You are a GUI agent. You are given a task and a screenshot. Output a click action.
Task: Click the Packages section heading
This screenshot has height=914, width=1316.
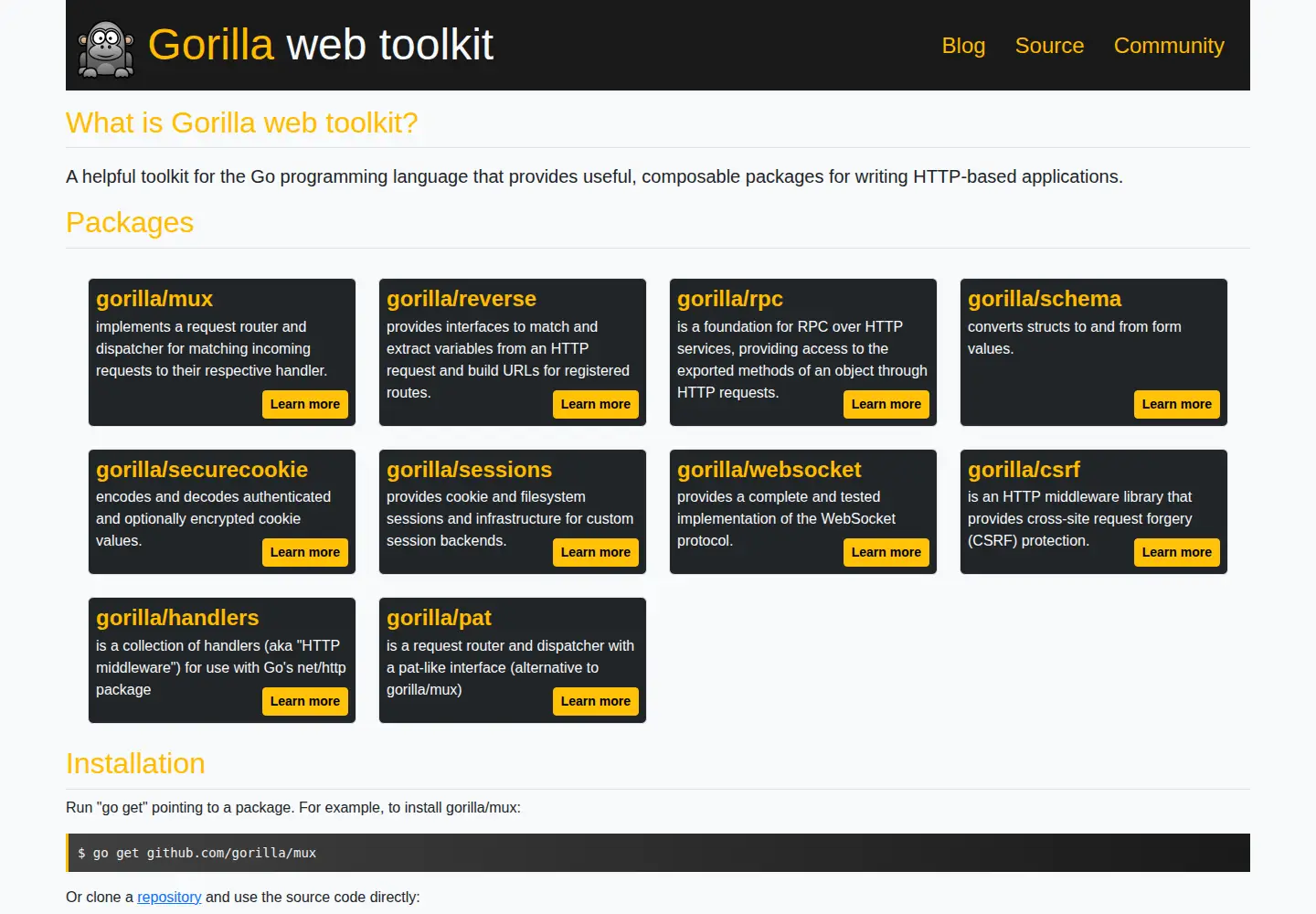coord(130,222)
